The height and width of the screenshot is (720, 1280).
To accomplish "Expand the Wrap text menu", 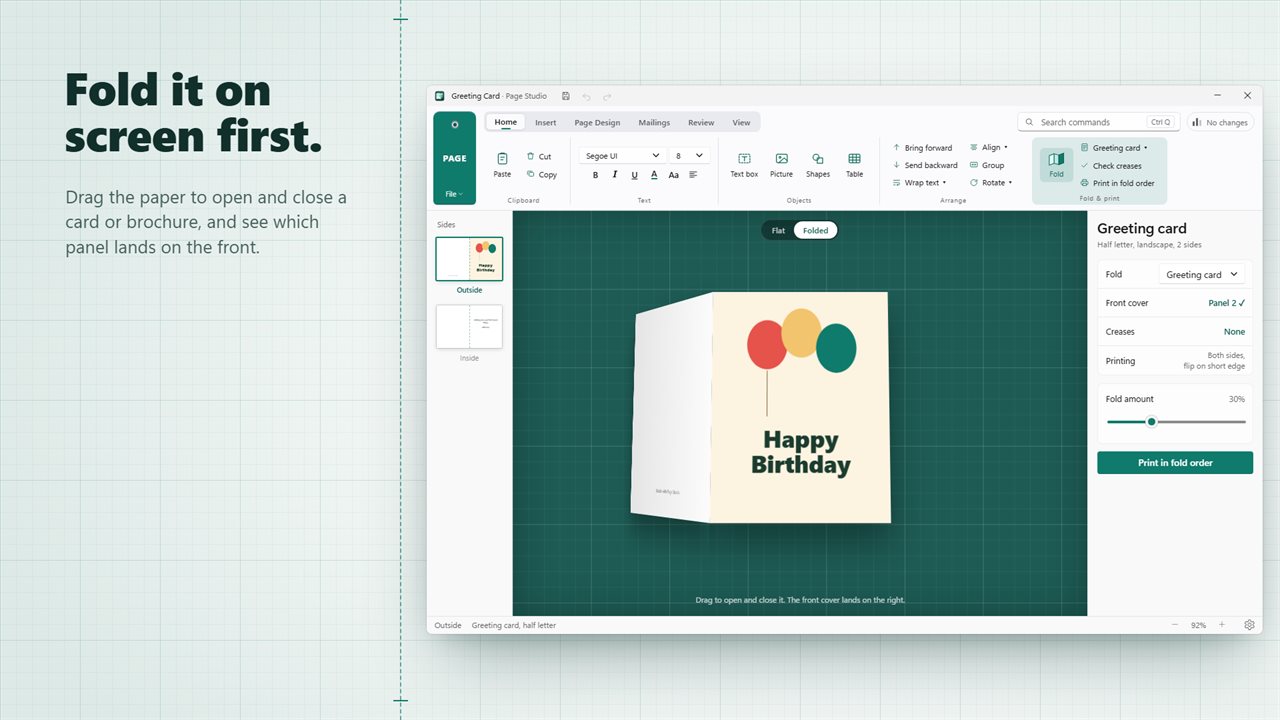I will 919,183.
